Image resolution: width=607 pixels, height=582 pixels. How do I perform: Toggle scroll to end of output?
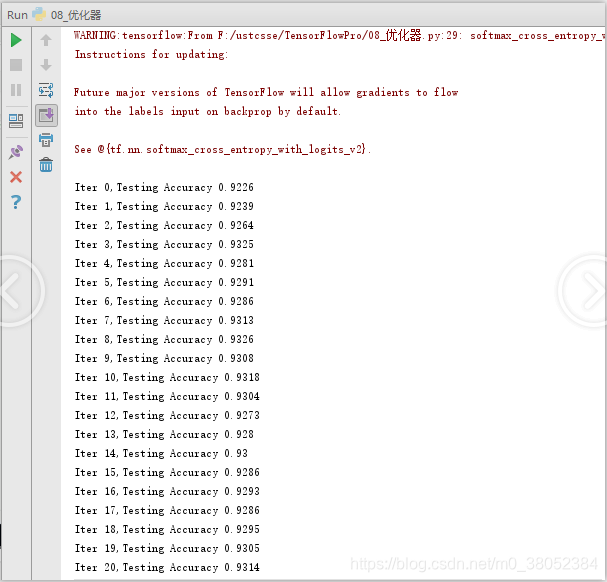pos(46,115)
